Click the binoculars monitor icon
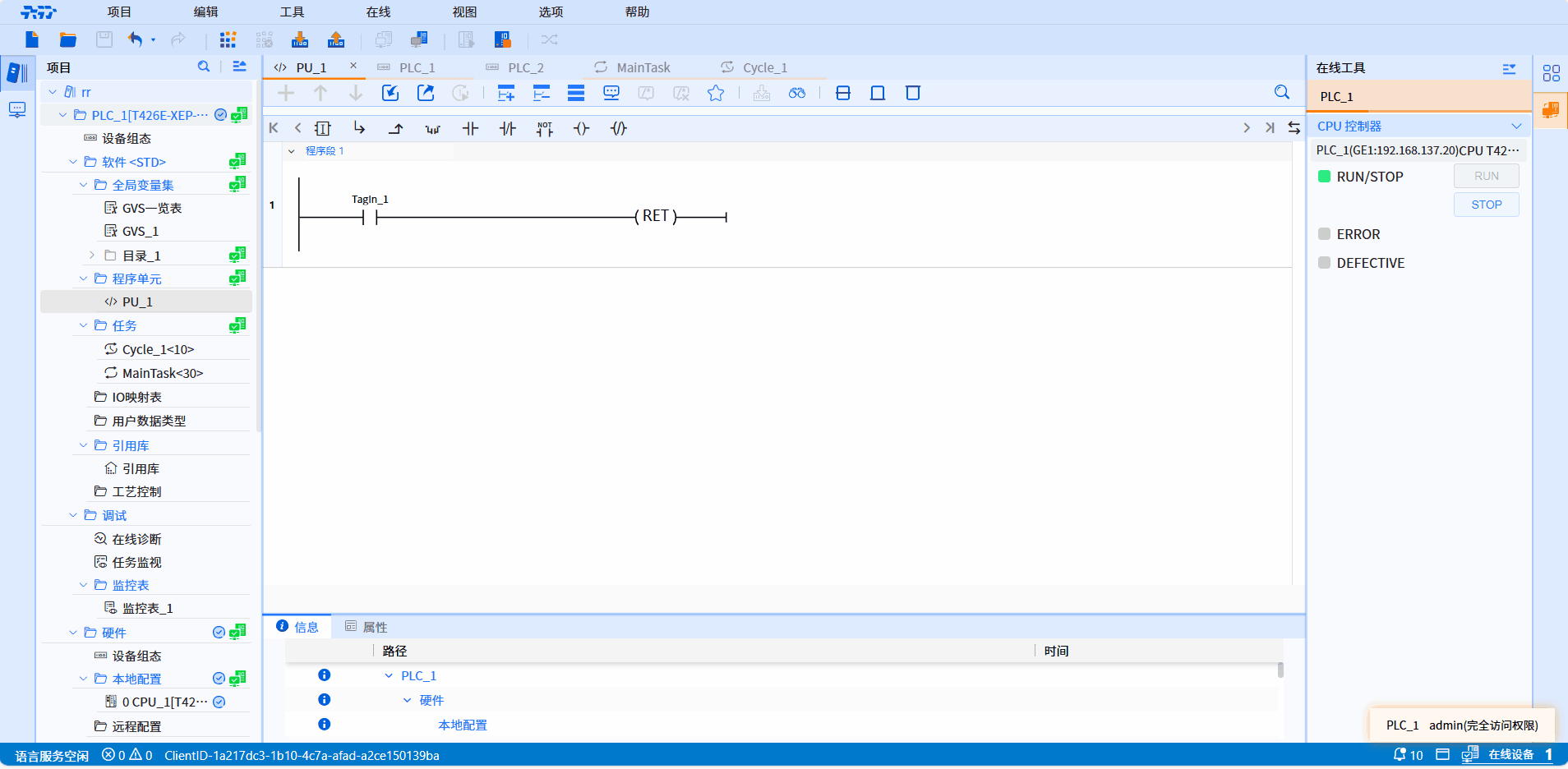 coord(796,93)
